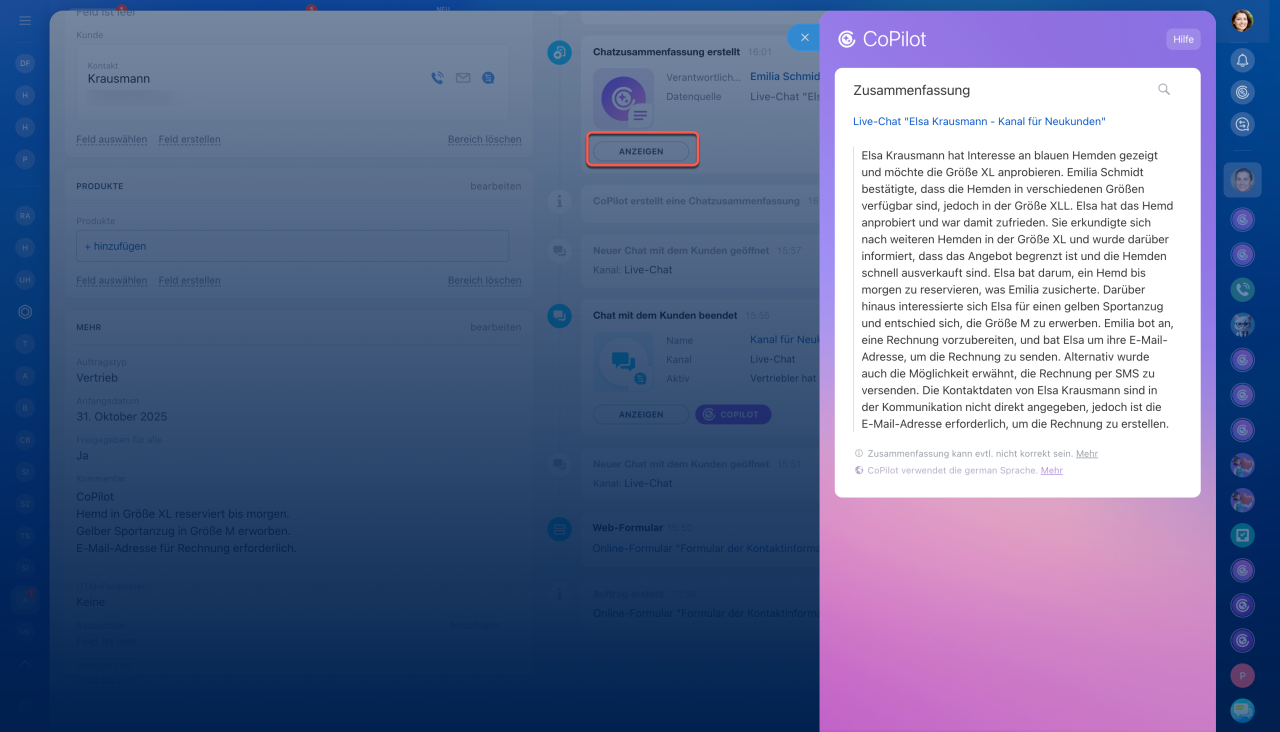This screenshot has width=1280, height=732.
Task: Open the hamburger menu in the left sidebar
Action: [x=25, y=21]
